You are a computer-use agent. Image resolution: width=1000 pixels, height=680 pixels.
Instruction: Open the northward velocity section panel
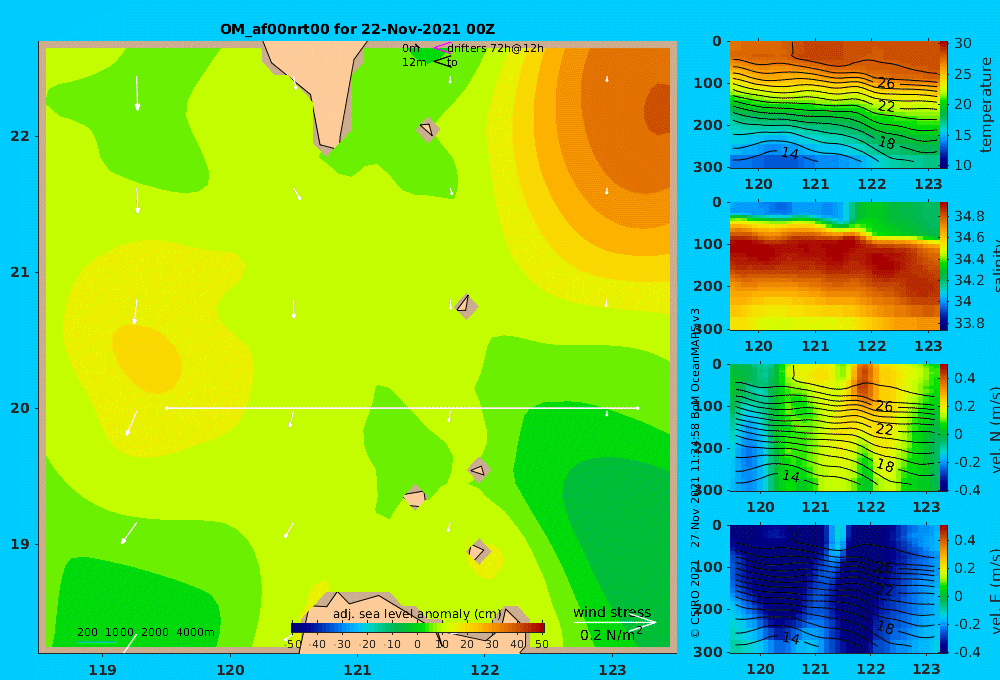834,427
